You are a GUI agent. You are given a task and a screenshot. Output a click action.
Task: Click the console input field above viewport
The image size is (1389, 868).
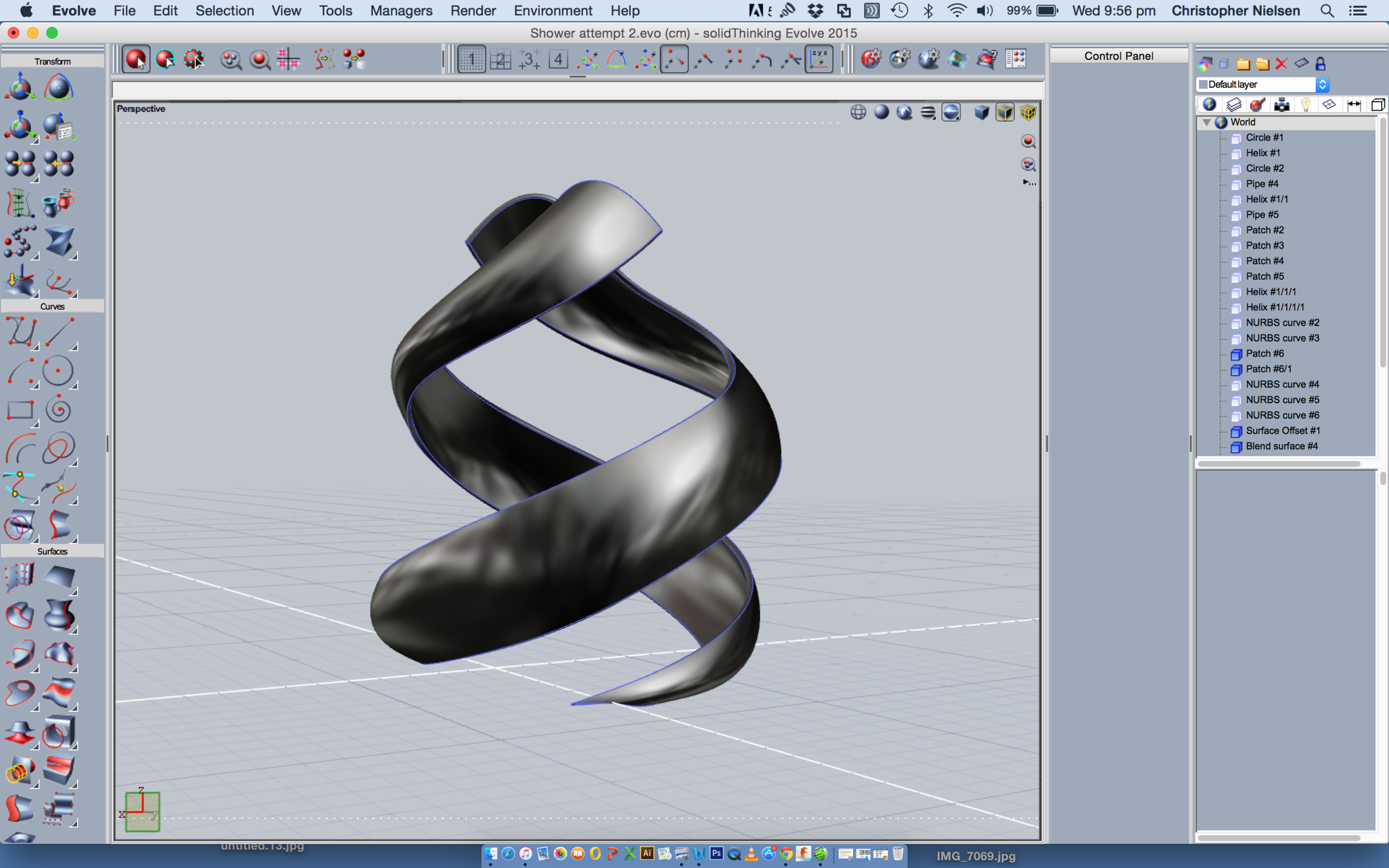tap(577, 90)
